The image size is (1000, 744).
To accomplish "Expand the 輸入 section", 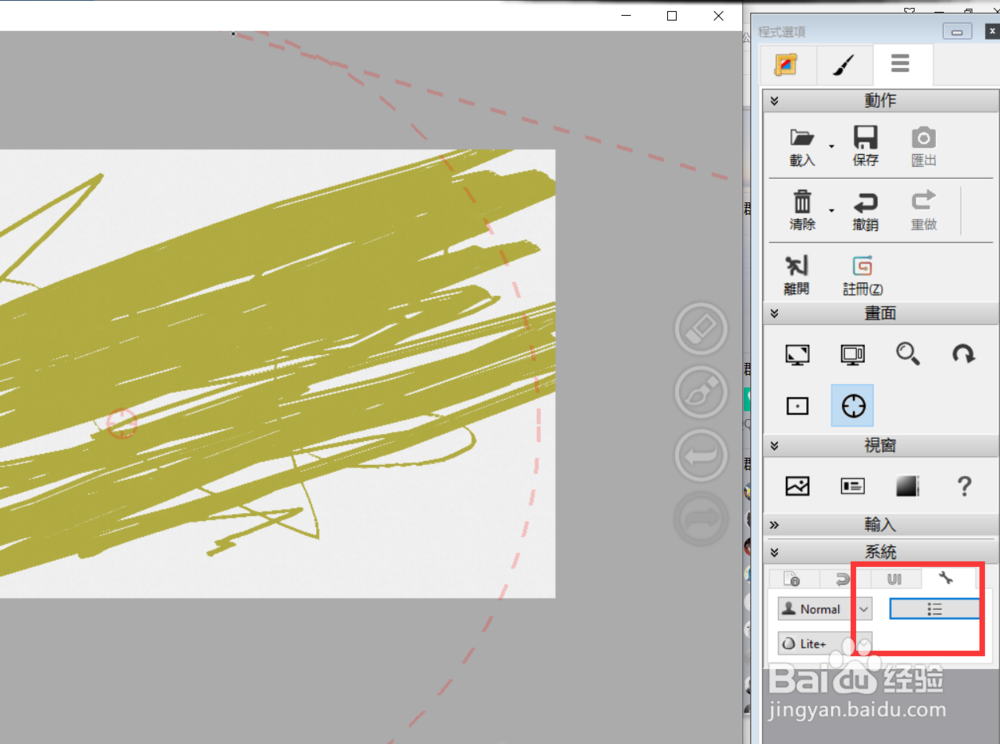I will pyautogui.click(x=774, y=525).
